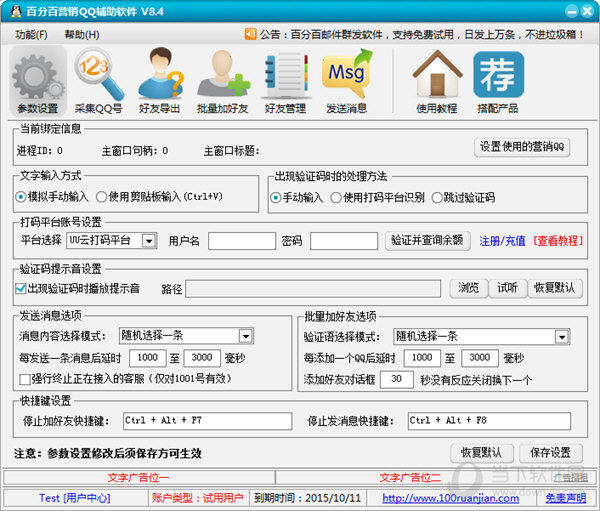This screenshot has width=600, height=511.
Task: Expand 验证语选择模式 dropdown
Action: tap(562, 336)
